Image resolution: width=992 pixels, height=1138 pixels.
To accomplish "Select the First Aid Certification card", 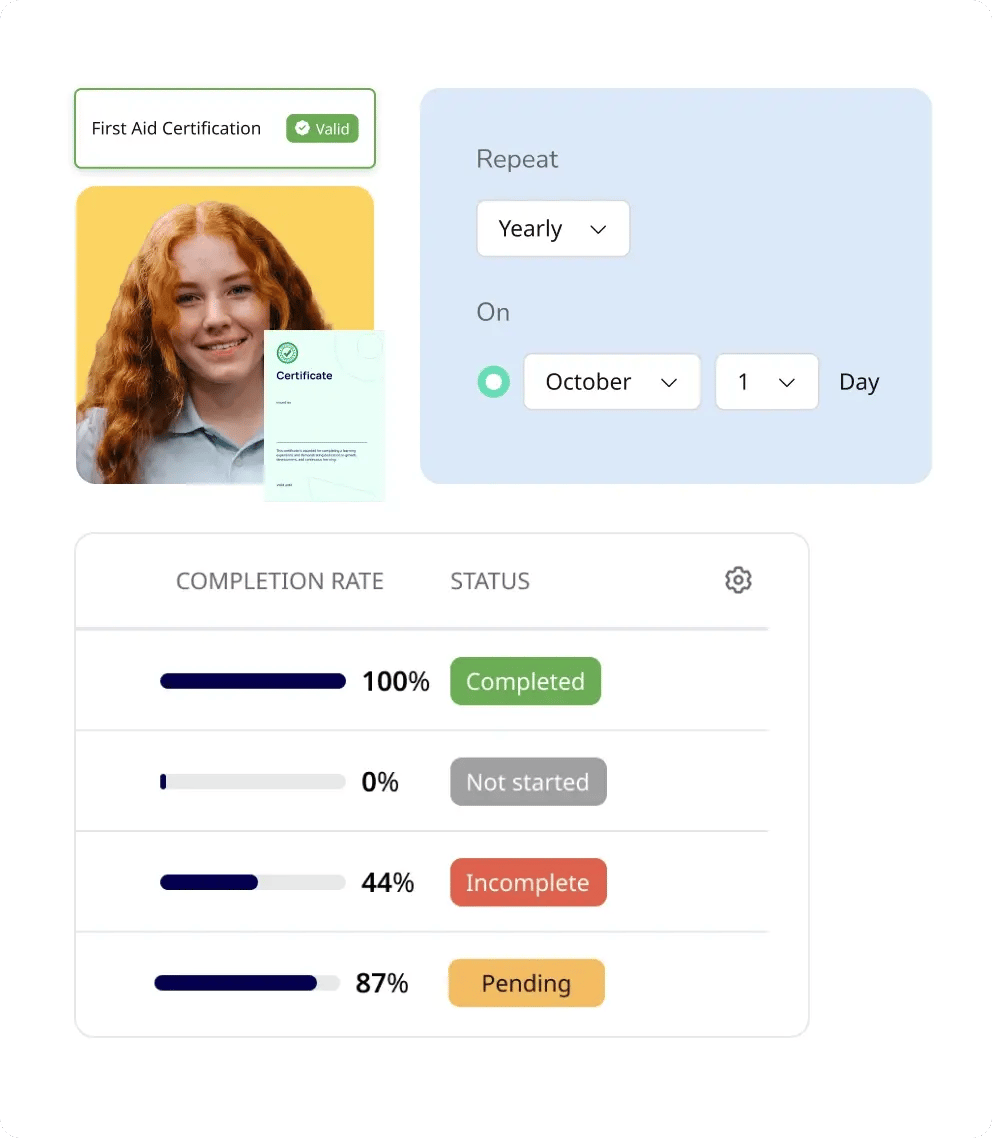I will click(x=225, y=128).
